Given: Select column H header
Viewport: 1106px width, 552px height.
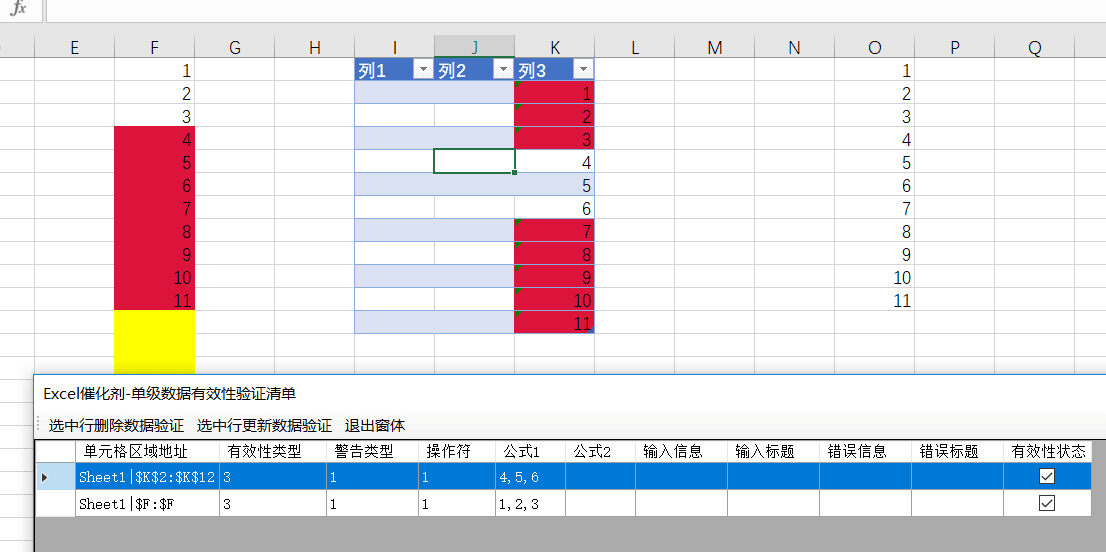Looking at the screenshot, I should tap(315, 47).
